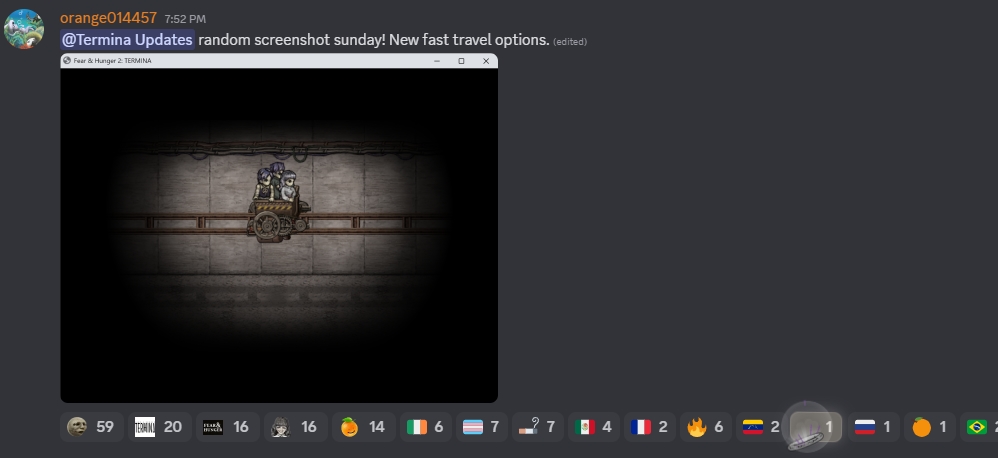The image size is (998, 458).
Task: Toggle the transgender flag reaction
Action: click(482, 427)
